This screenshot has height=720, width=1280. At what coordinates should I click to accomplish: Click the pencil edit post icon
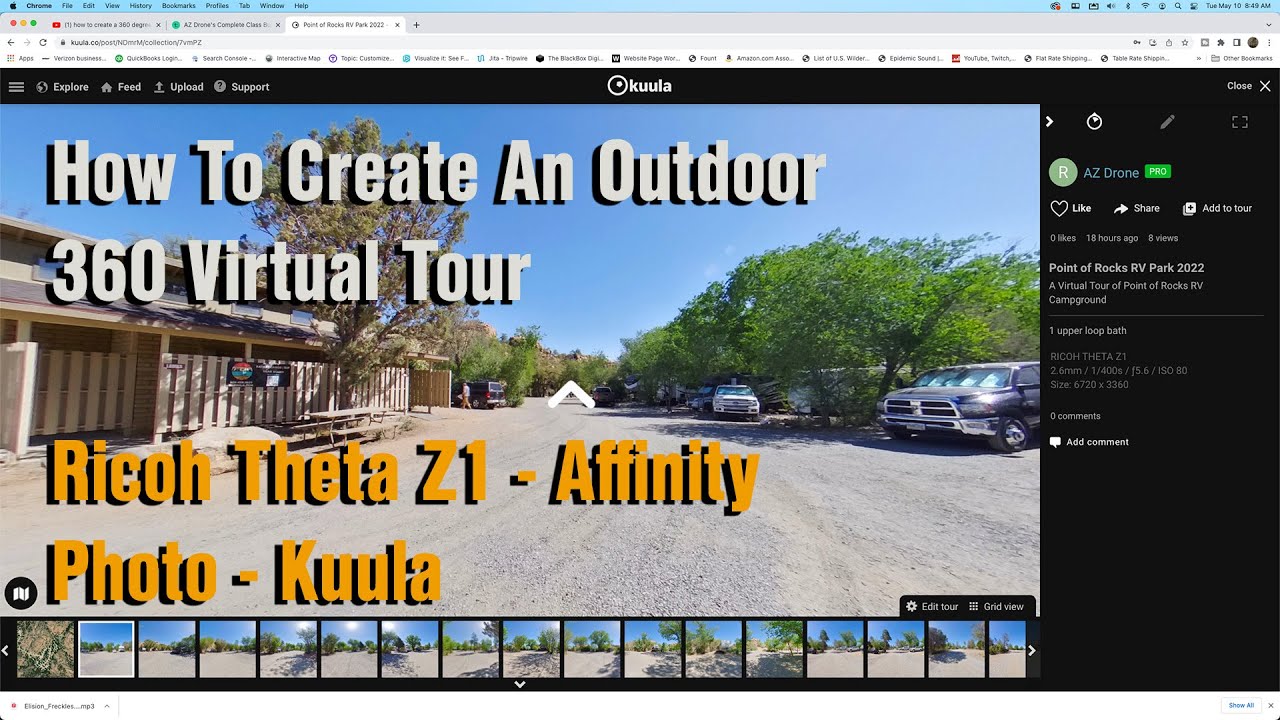(1167, 122)
